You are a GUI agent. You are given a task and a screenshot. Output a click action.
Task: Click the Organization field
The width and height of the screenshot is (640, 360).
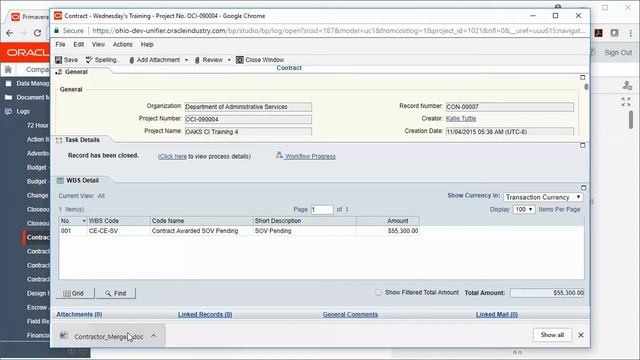248,107
